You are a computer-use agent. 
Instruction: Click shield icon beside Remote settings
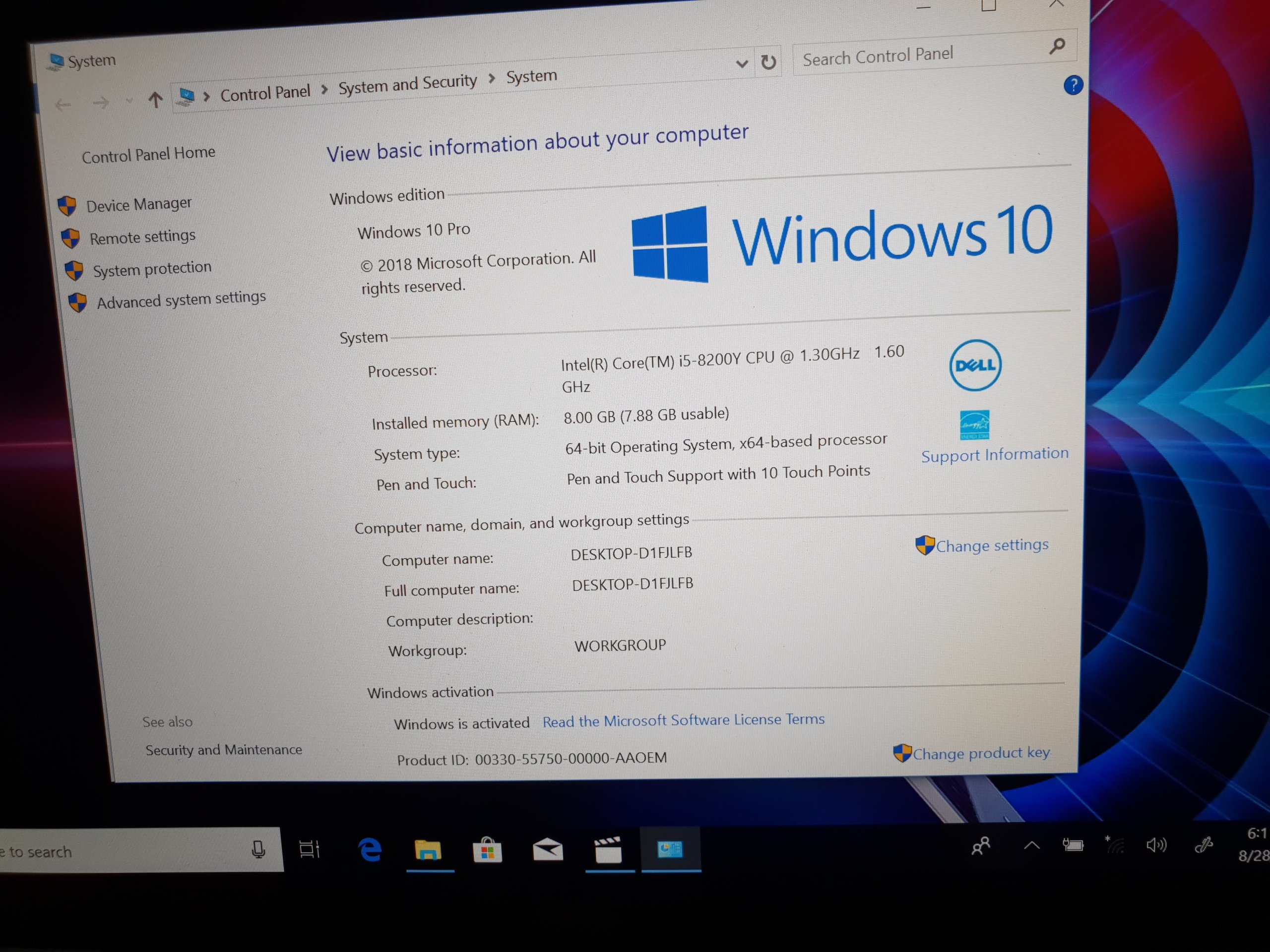[x=70, y=238]
